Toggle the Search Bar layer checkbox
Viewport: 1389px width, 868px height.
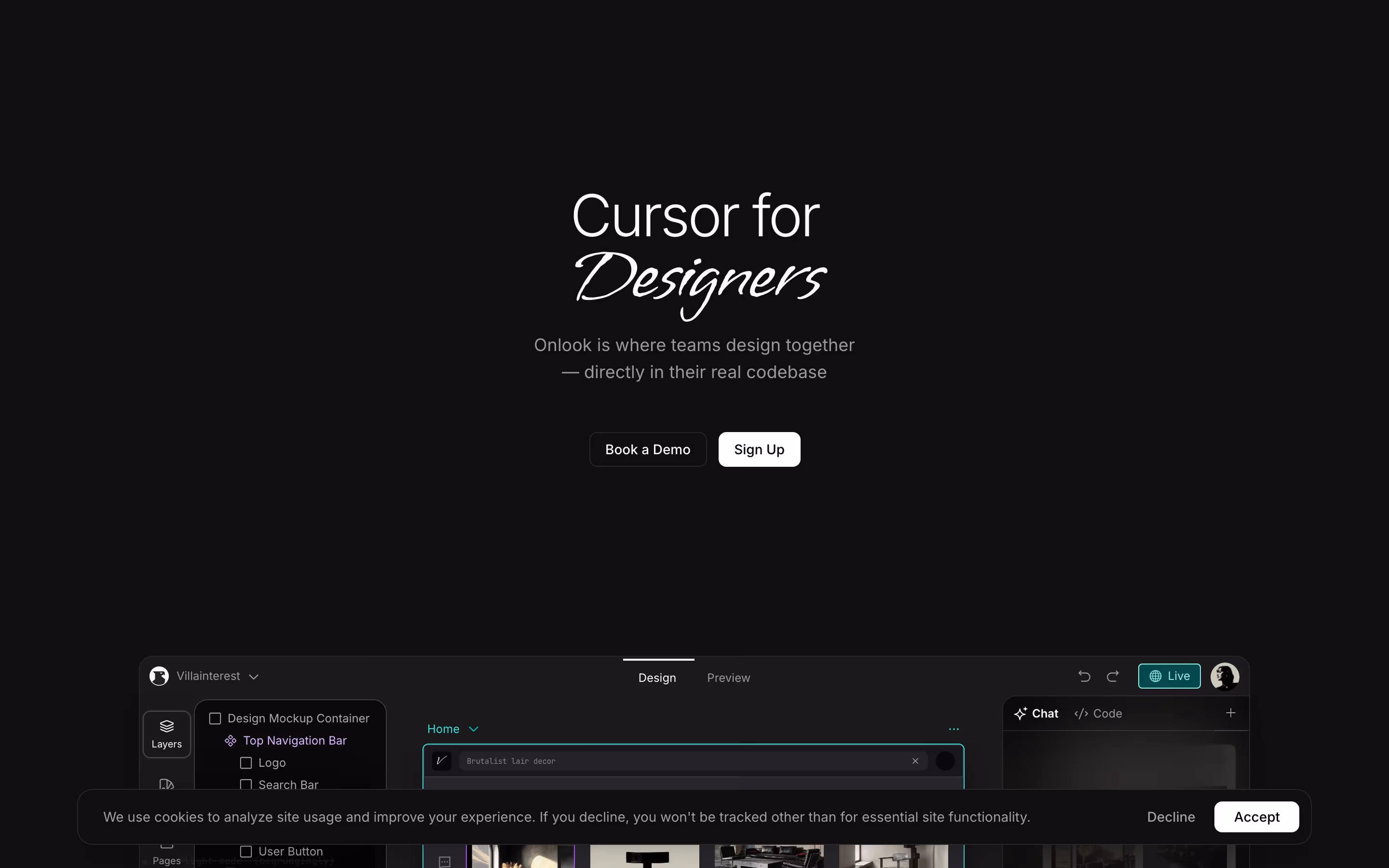(245, 784)
